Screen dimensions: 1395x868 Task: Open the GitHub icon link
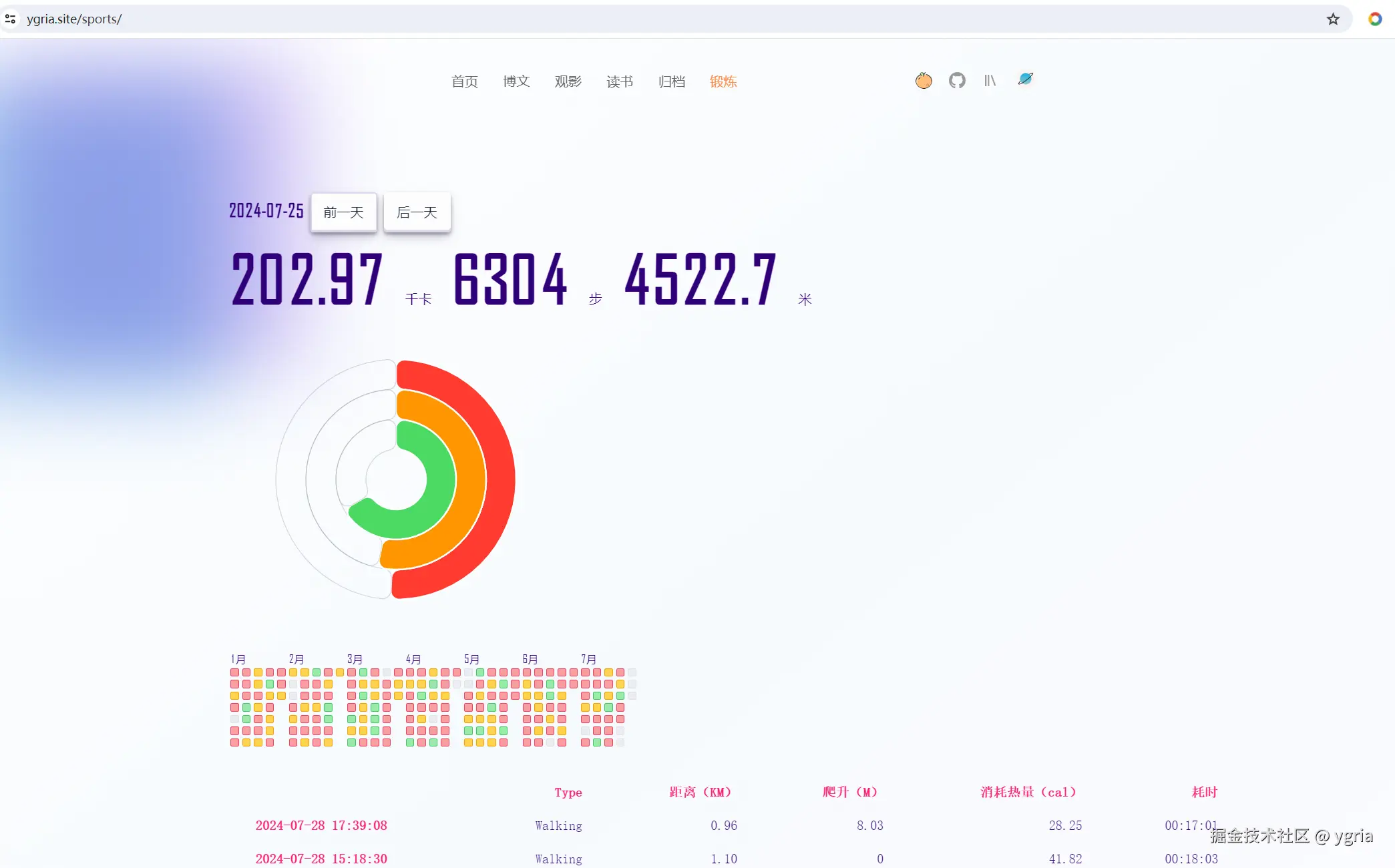(957, 81)
